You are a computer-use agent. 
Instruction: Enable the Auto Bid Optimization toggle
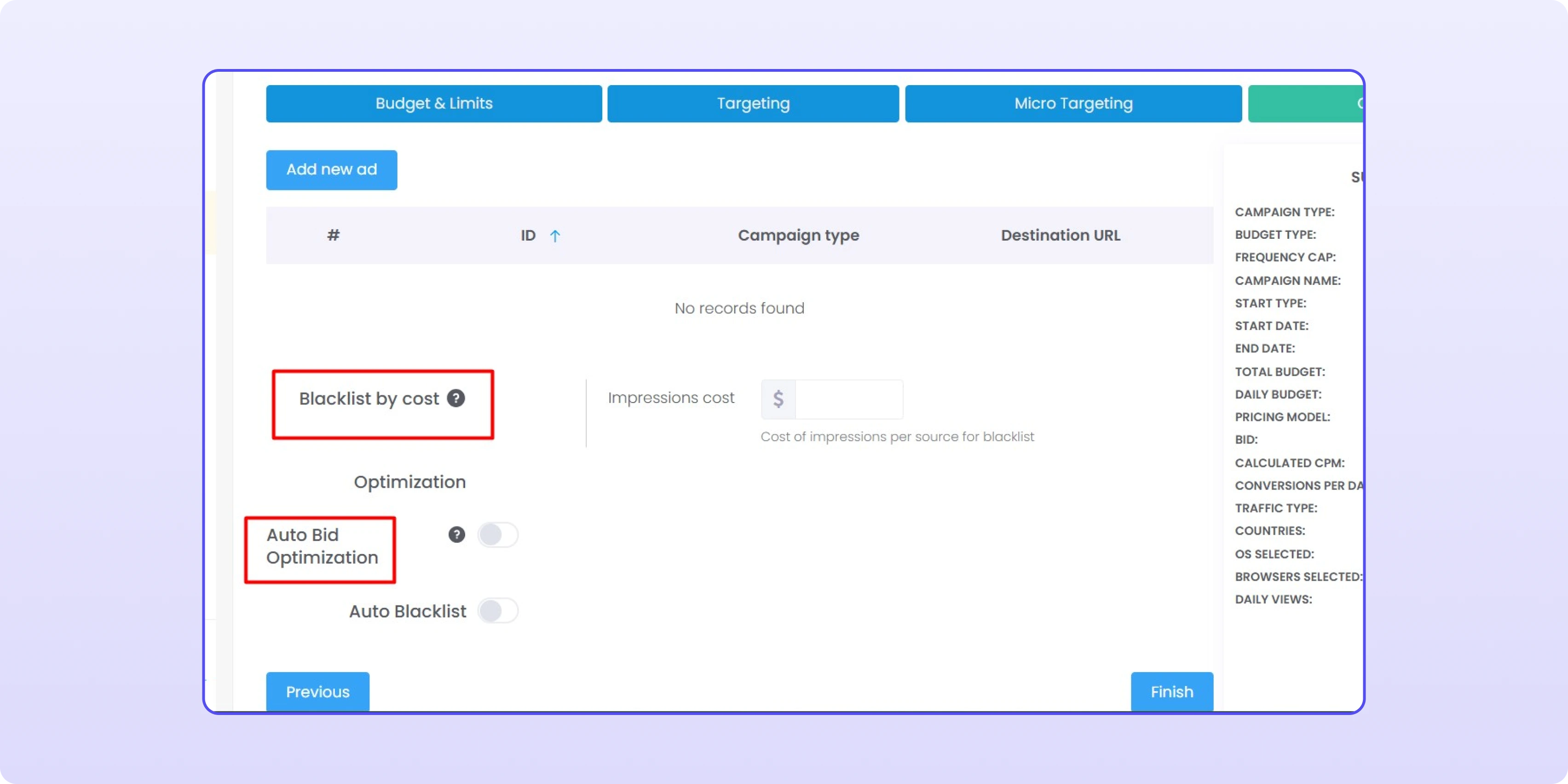coord(497,535)
